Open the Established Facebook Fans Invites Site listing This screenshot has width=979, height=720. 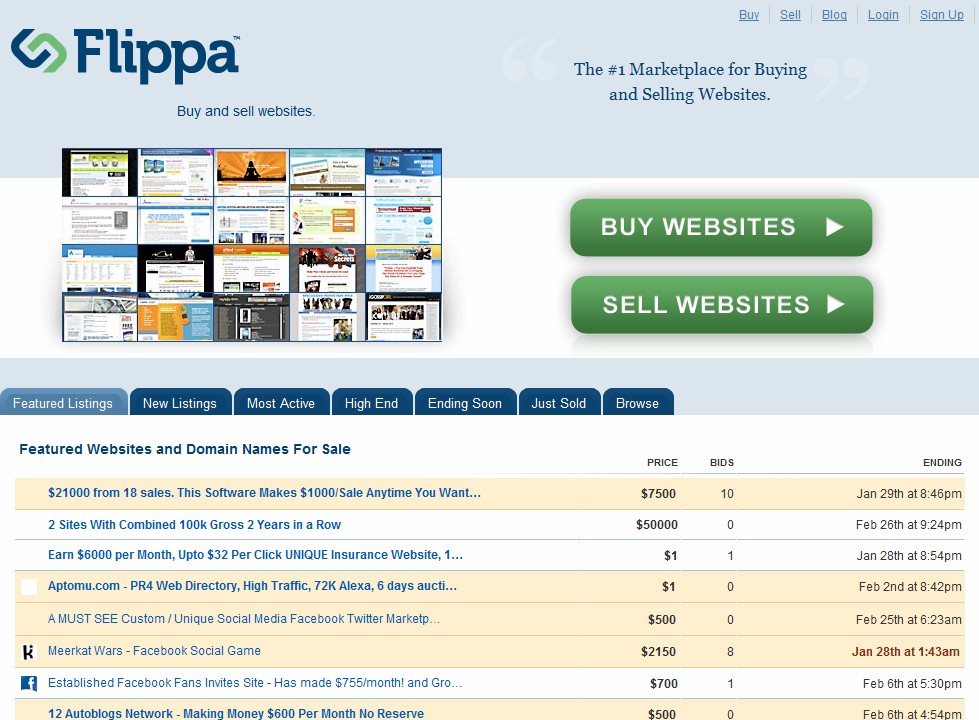click(x=255, y=683)
